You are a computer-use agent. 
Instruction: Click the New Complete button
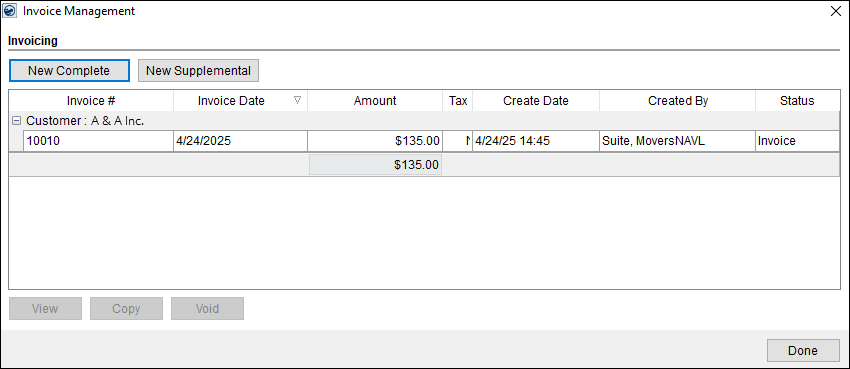tap(69, 70)
